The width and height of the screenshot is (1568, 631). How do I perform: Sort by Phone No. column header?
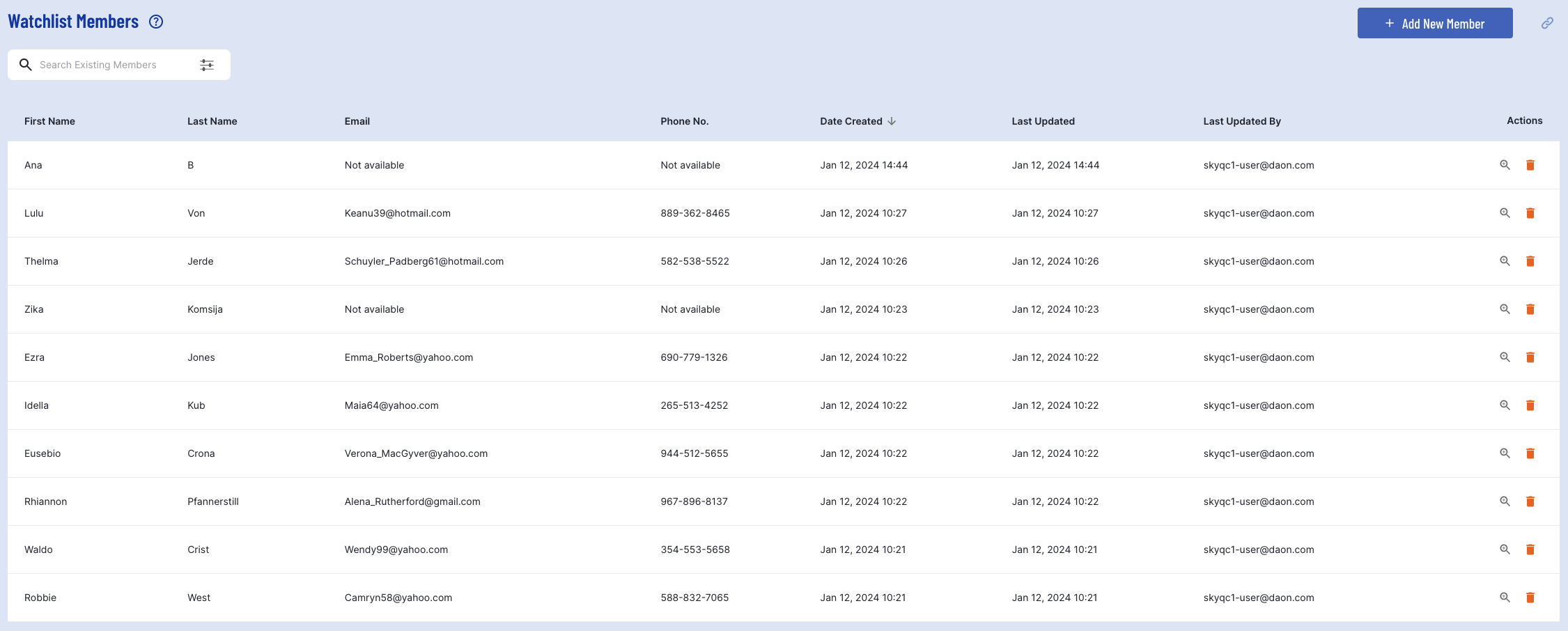pyautogui.click(x=685, y=121)
